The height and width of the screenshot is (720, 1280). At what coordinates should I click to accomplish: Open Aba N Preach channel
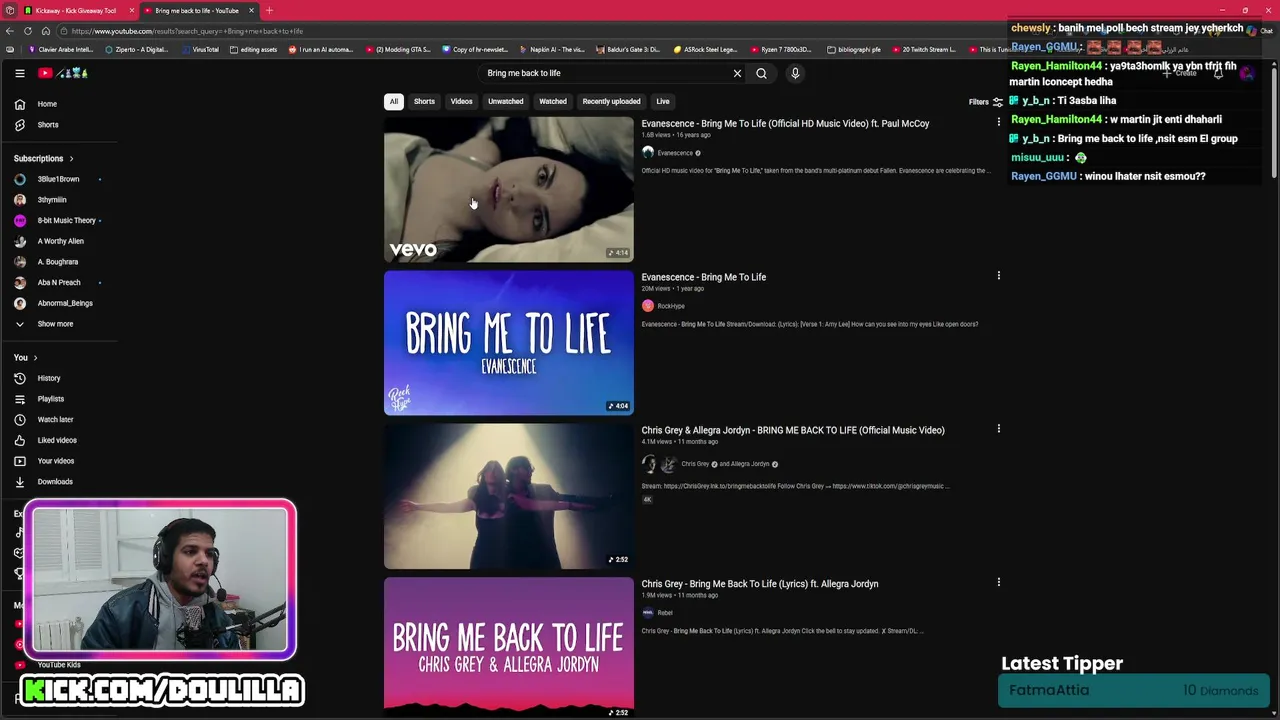point(60,282)
